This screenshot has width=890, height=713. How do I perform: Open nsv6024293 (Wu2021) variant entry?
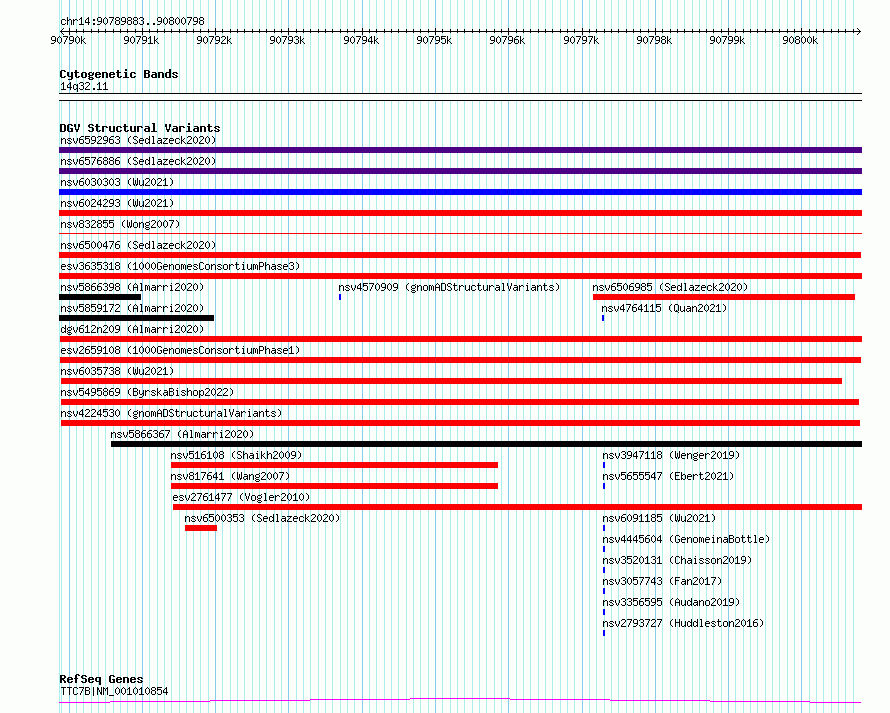click(117, 203)
